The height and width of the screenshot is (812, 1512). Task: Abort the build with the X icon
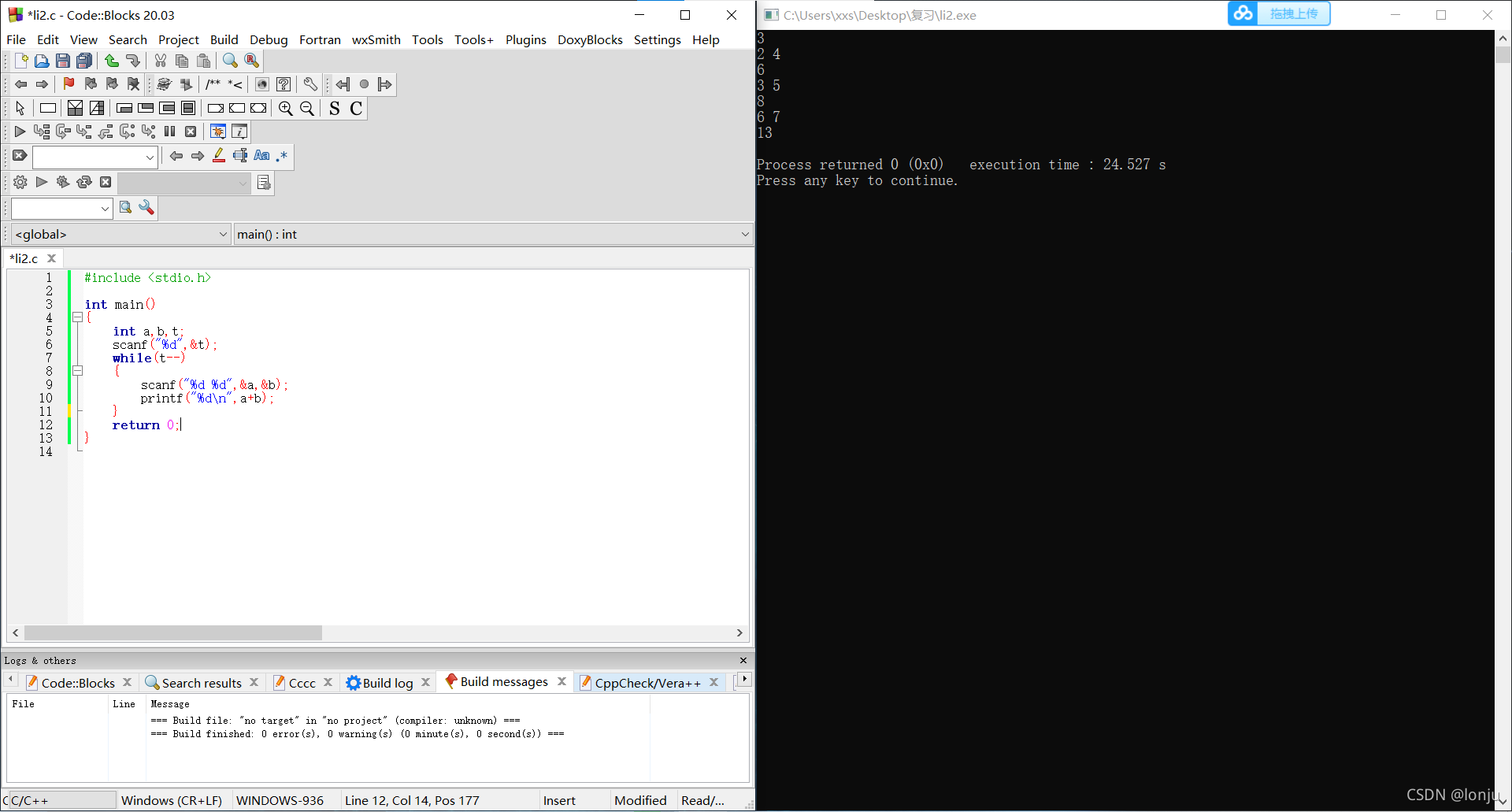tap(106, 183)
